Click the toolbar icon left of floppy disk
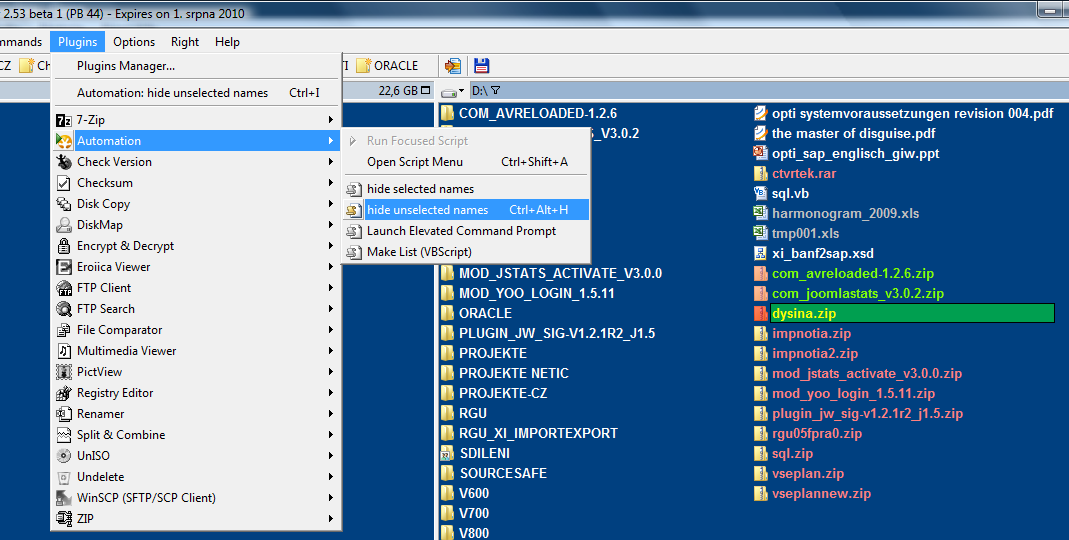The width and height of the screenshot is (1069, 540). pyautogui.click(x=453, y=65)
